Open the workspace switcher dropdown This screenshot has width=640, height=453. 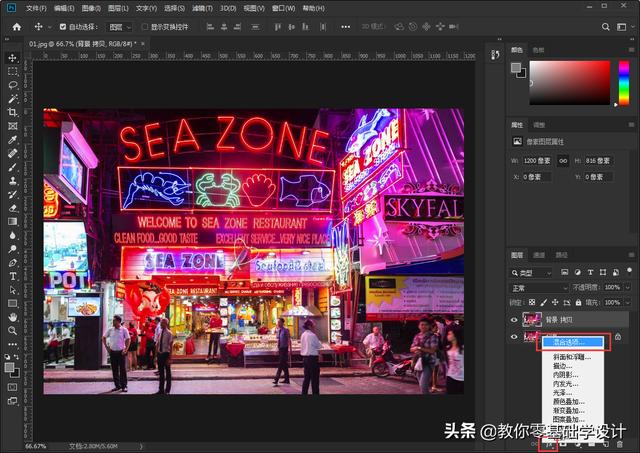tap(623, 27)
